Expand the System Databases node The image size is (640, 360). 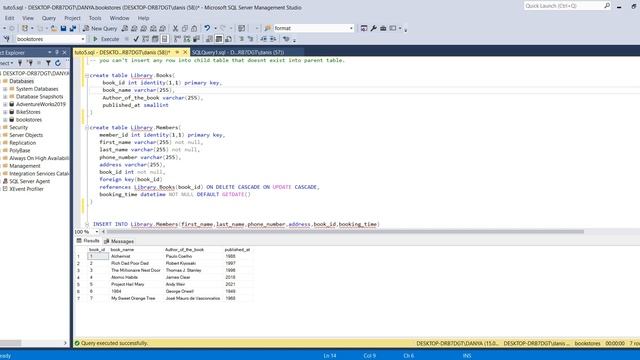tap(5, 89)
